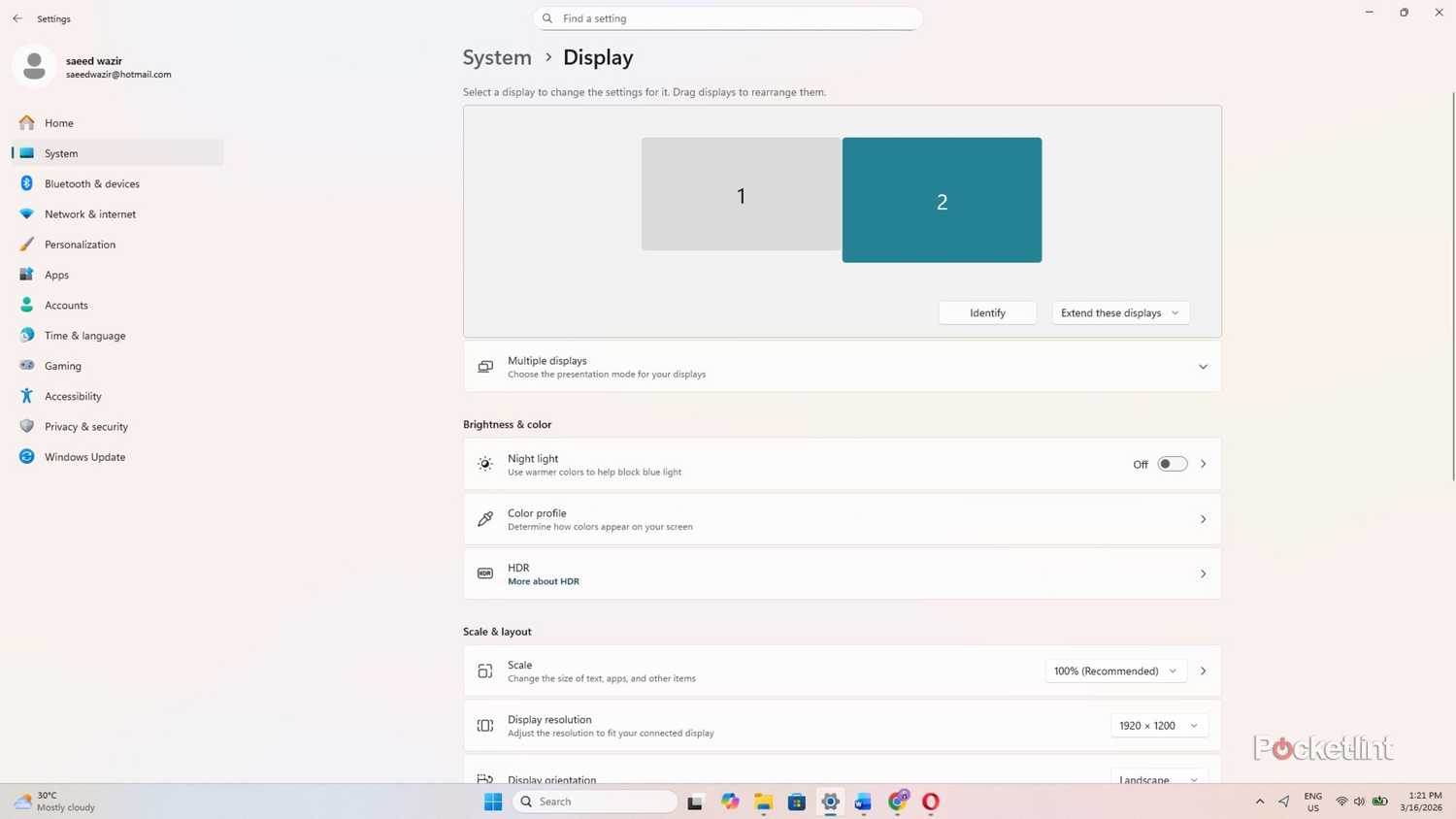Go to the System breadcrumb
1456x819 pixels.
point(496,57)
